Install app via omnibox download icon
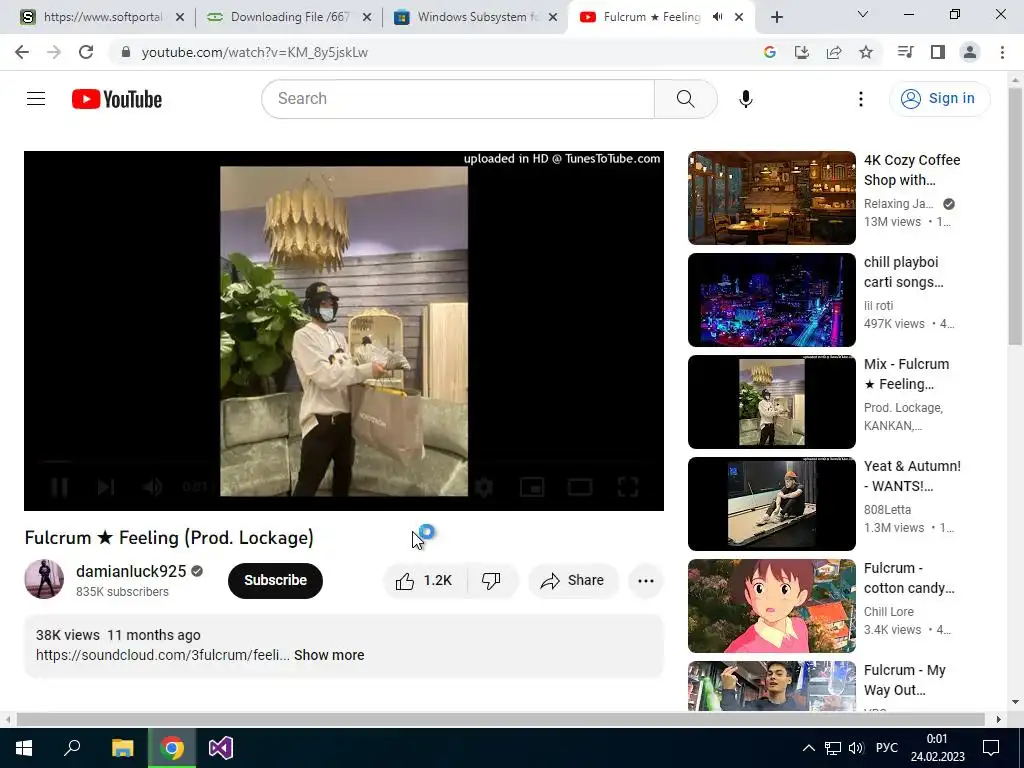 tap(802, 52)
